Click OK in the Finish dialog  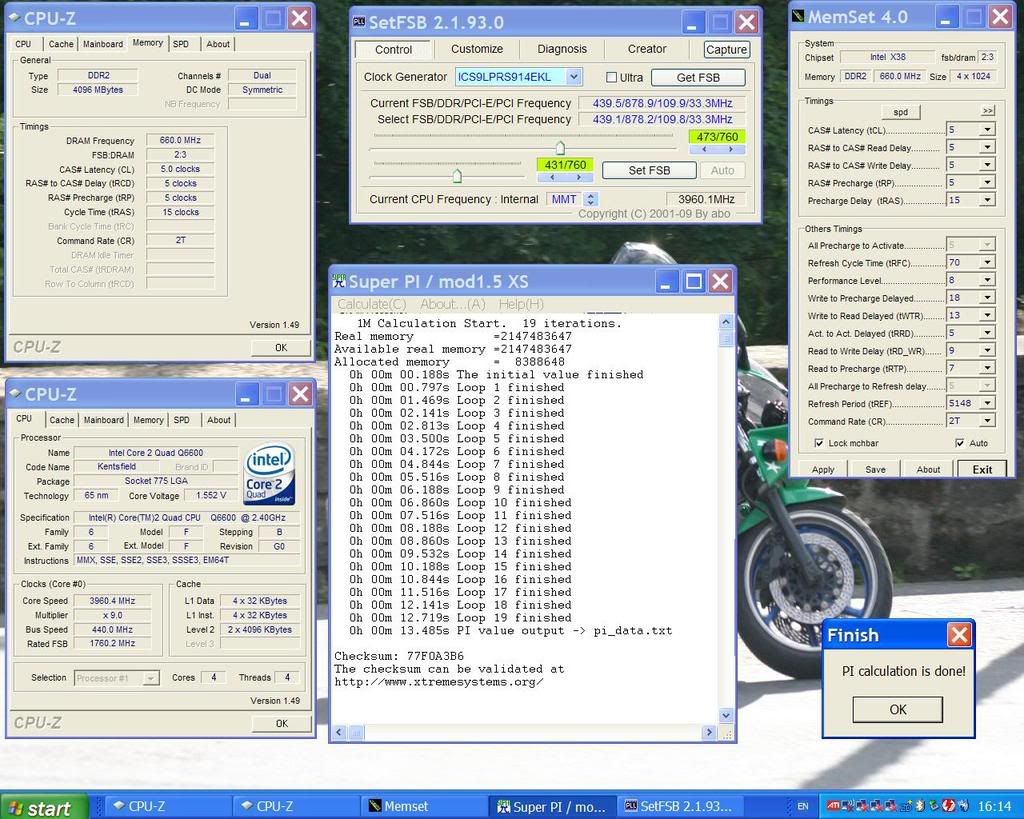click(x=897, y=709)
